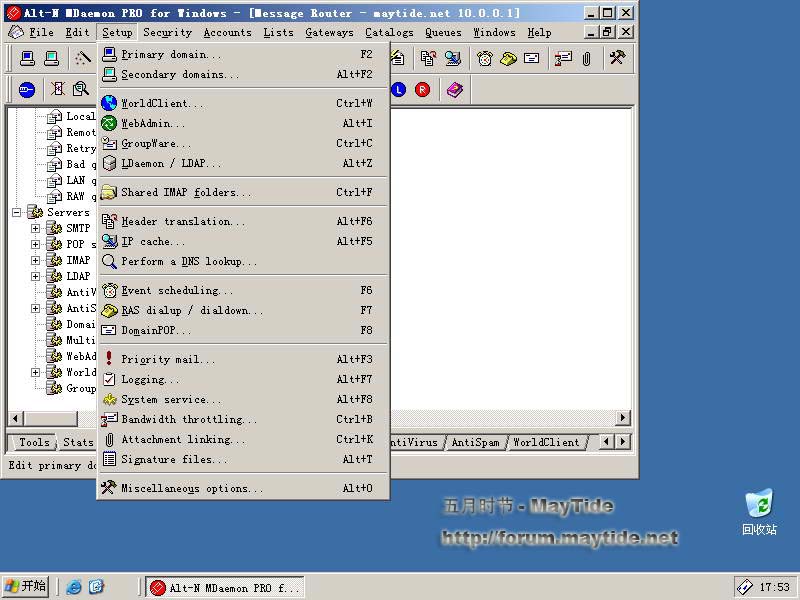Click the Windows Start button
The image size is (800, 600).
click(x=26, y=586)
